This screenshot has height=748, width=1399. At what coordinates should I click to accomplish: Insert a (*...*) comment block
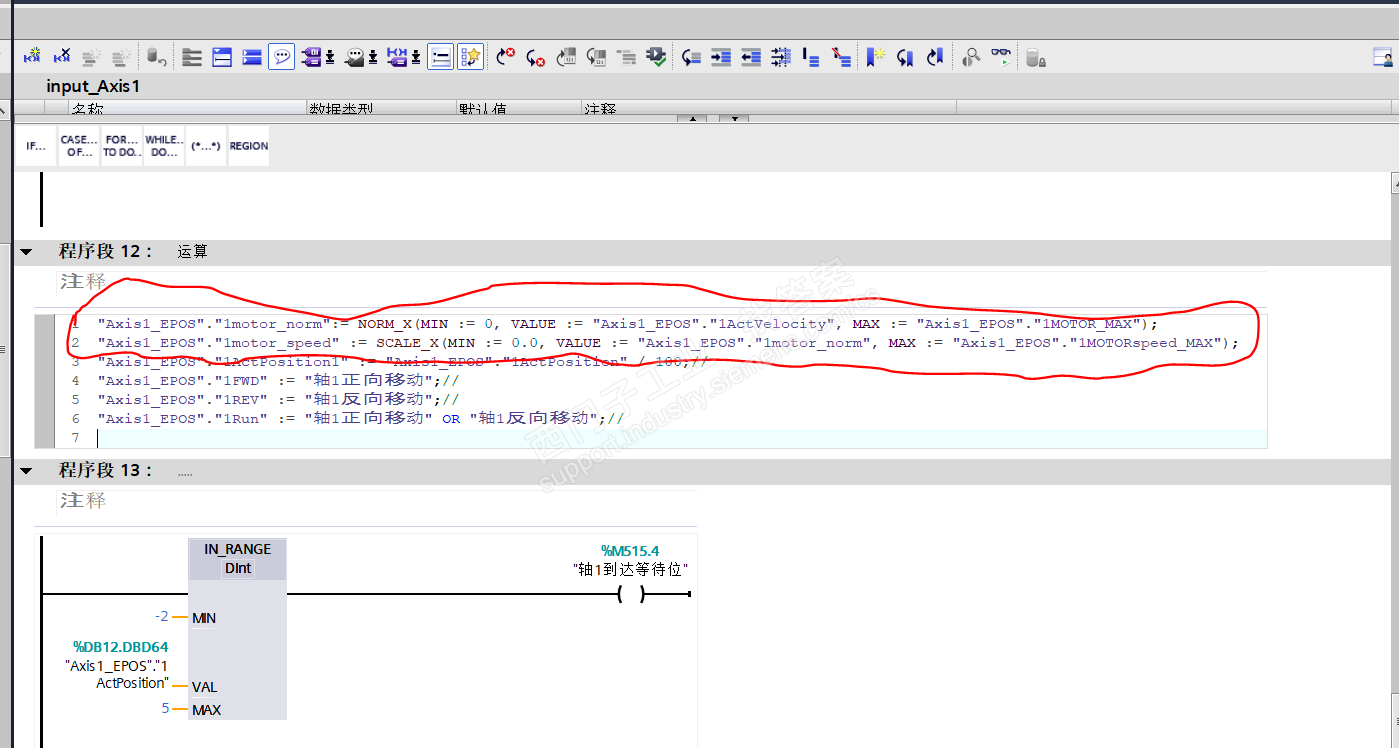206,146
